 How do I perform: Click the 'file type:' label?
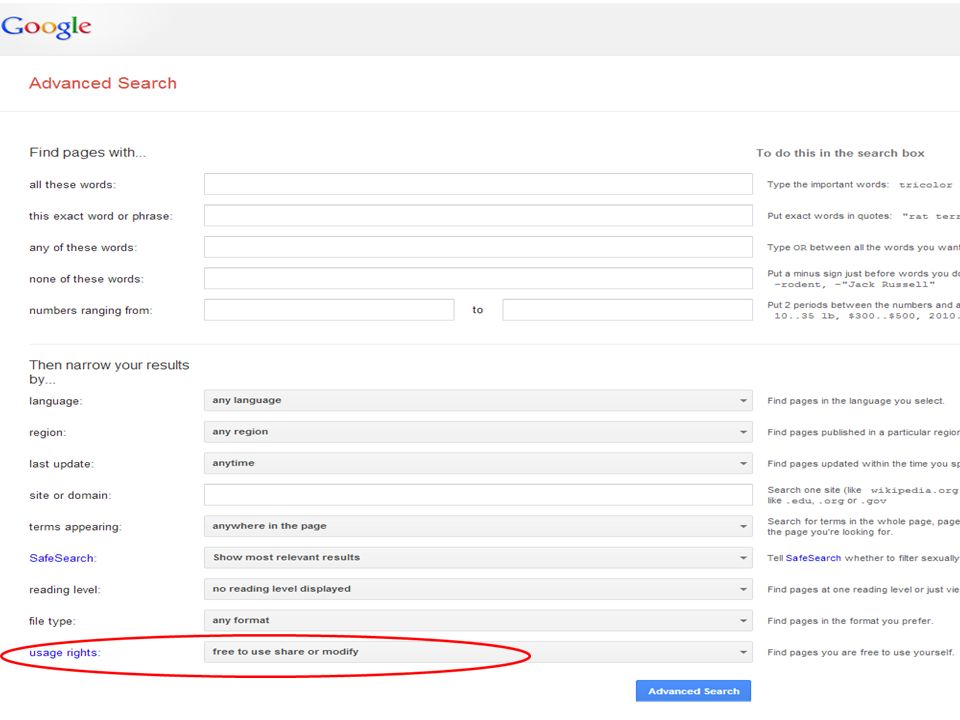pyautogui.click(x=52, y=621)
